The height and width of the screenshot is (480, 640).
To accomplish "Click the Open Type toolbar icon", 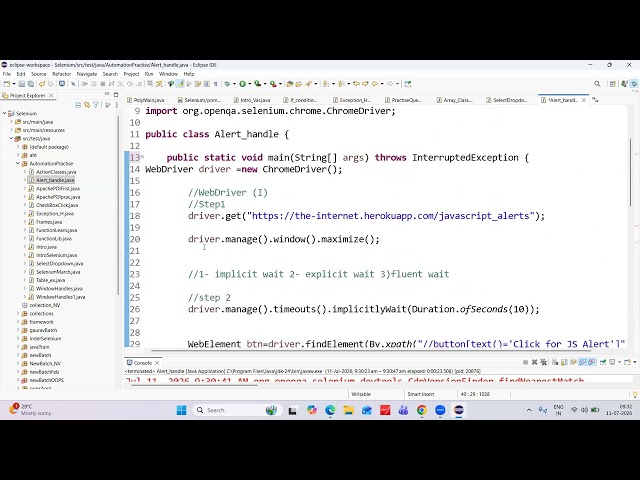I will 289,84.
